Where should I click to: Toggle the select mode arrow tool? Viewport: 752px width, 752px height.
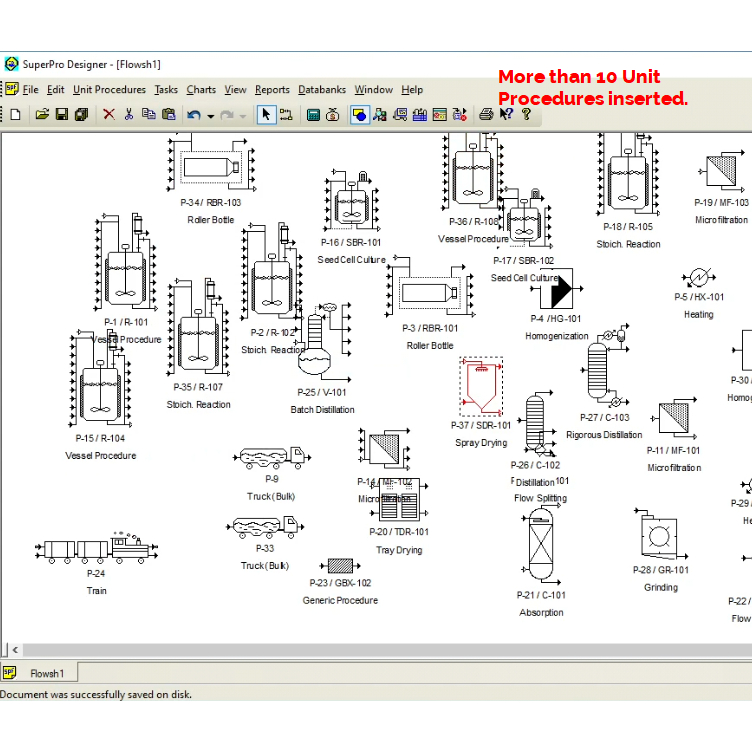[x=266, y=115]
